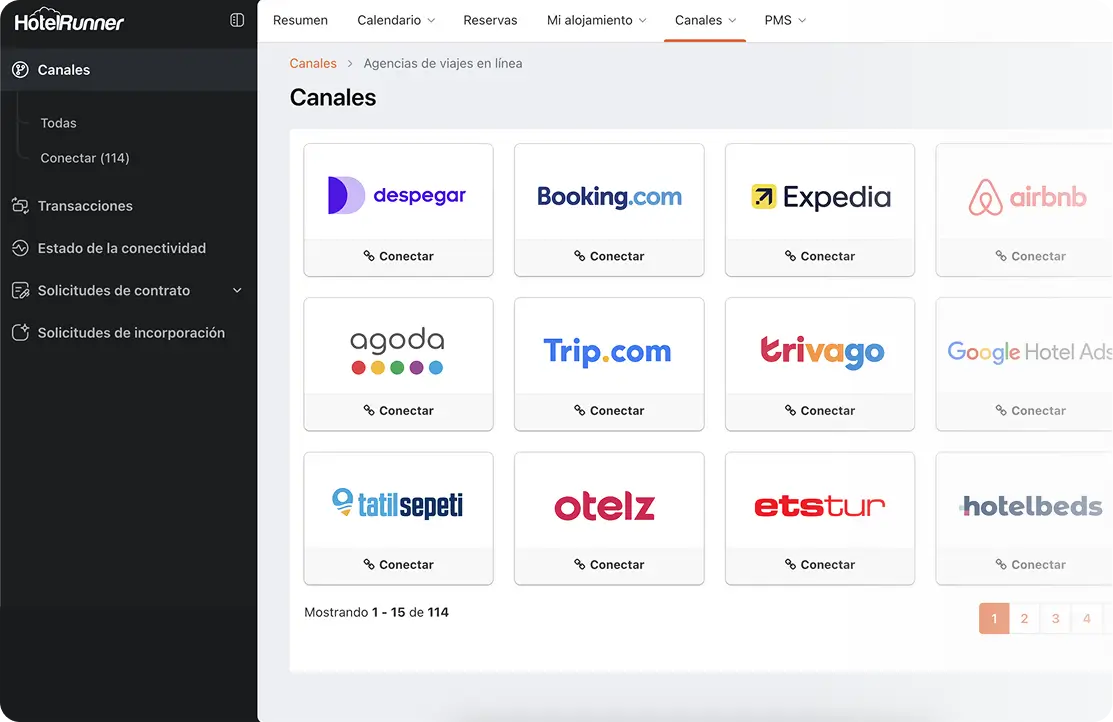Click the Transacciones sidebar icon

[x=20, y=206]
